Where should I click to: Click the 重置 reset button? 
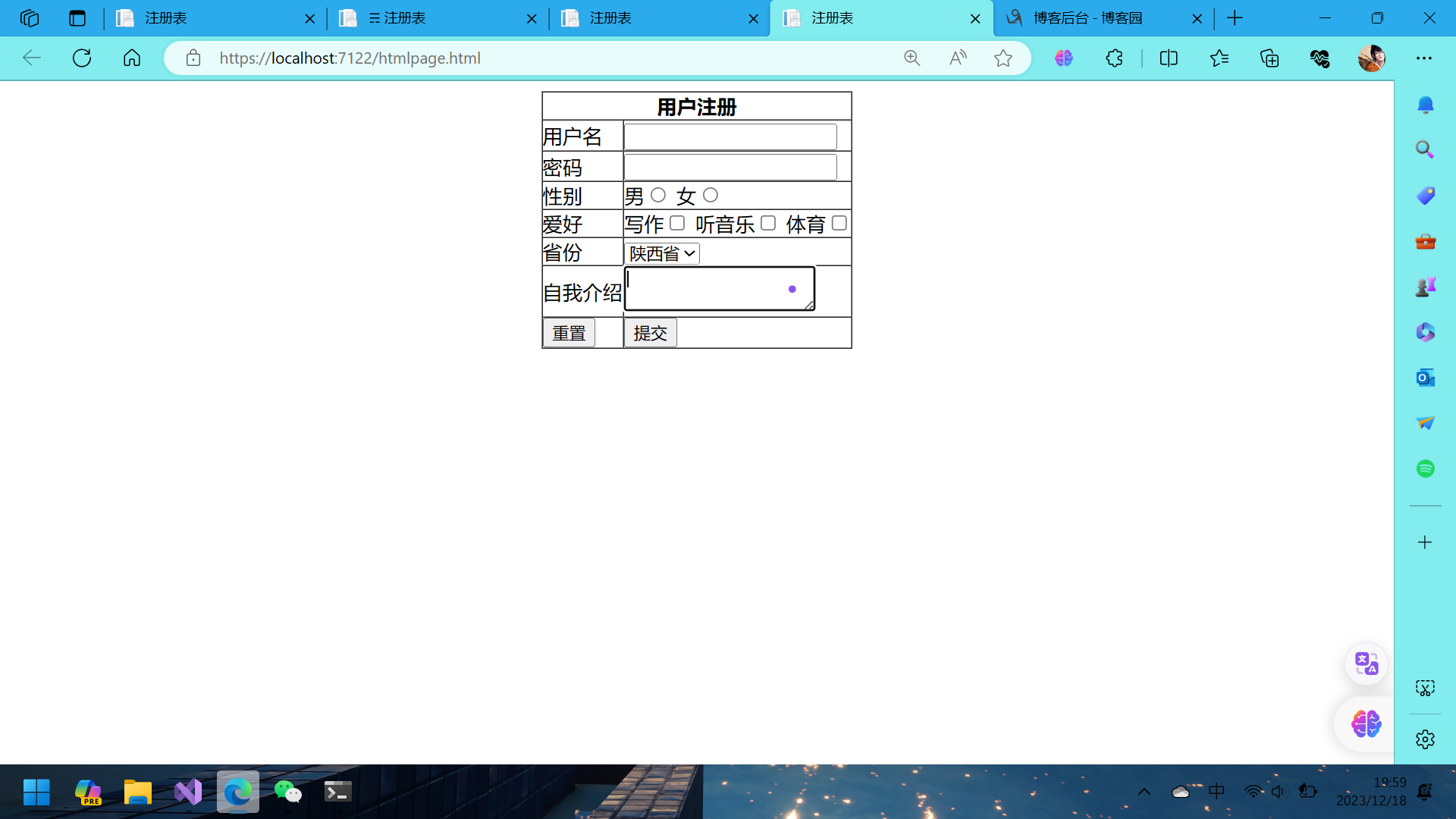(x=569, y=333)
